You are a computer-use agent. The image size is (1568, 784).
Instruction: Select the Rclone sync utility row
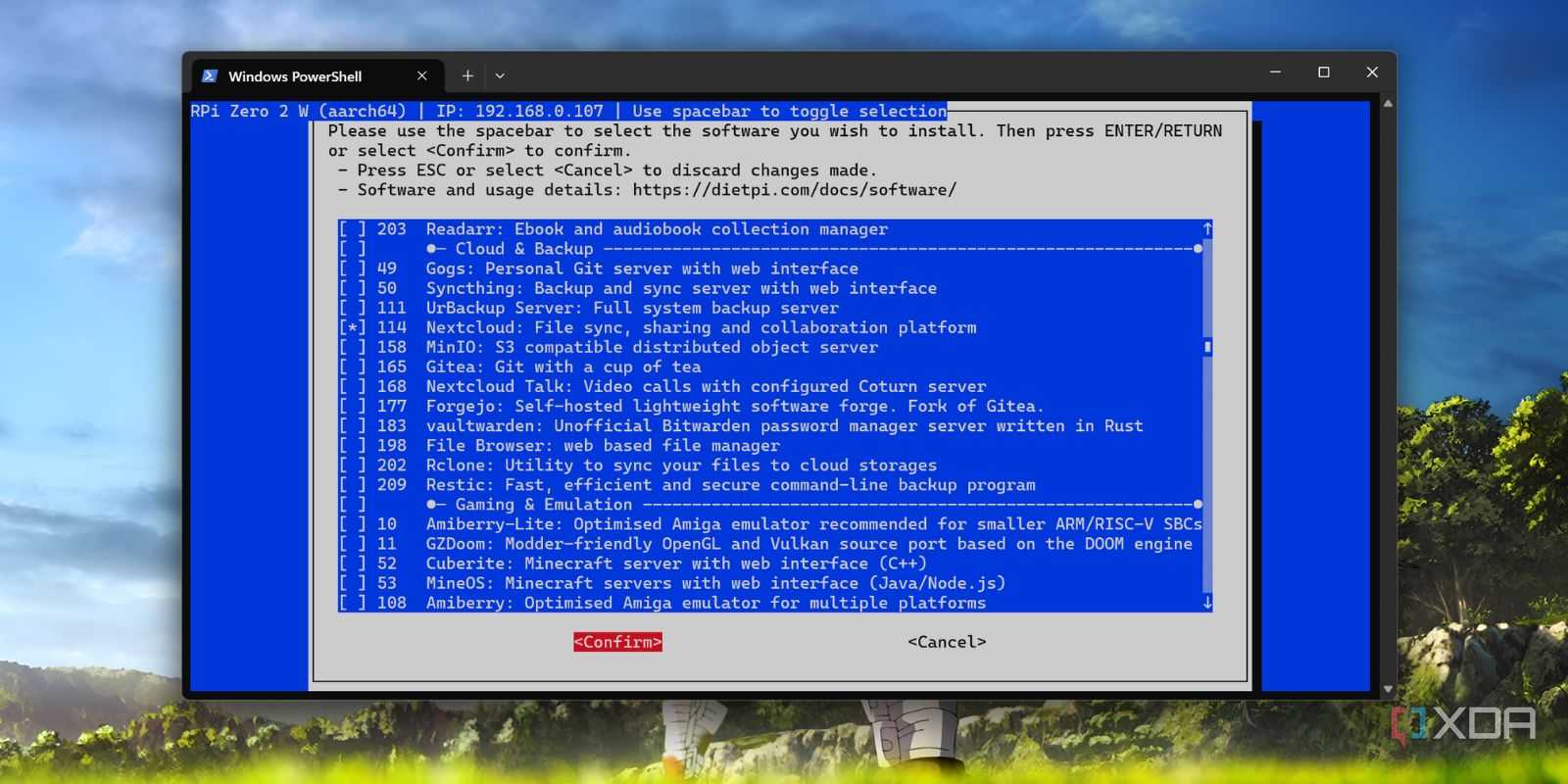click(x=770, y=465)
